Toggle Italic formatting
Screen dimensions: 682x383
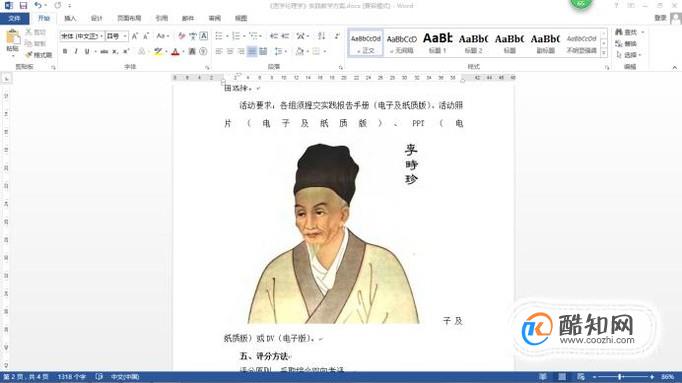pyautogui.click(x=76, y=52)
